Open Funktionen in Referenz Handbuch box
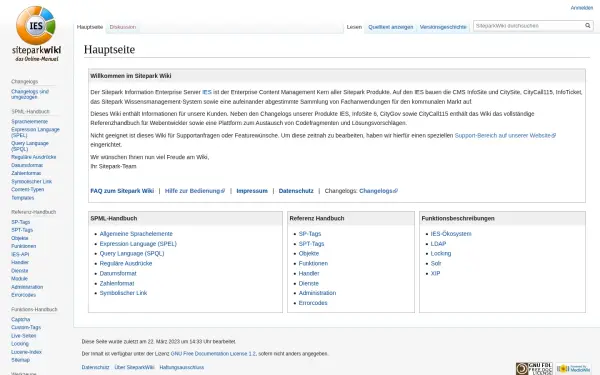Image resolution: width=600 pixels, height=375 pixels. pos(313,263)
